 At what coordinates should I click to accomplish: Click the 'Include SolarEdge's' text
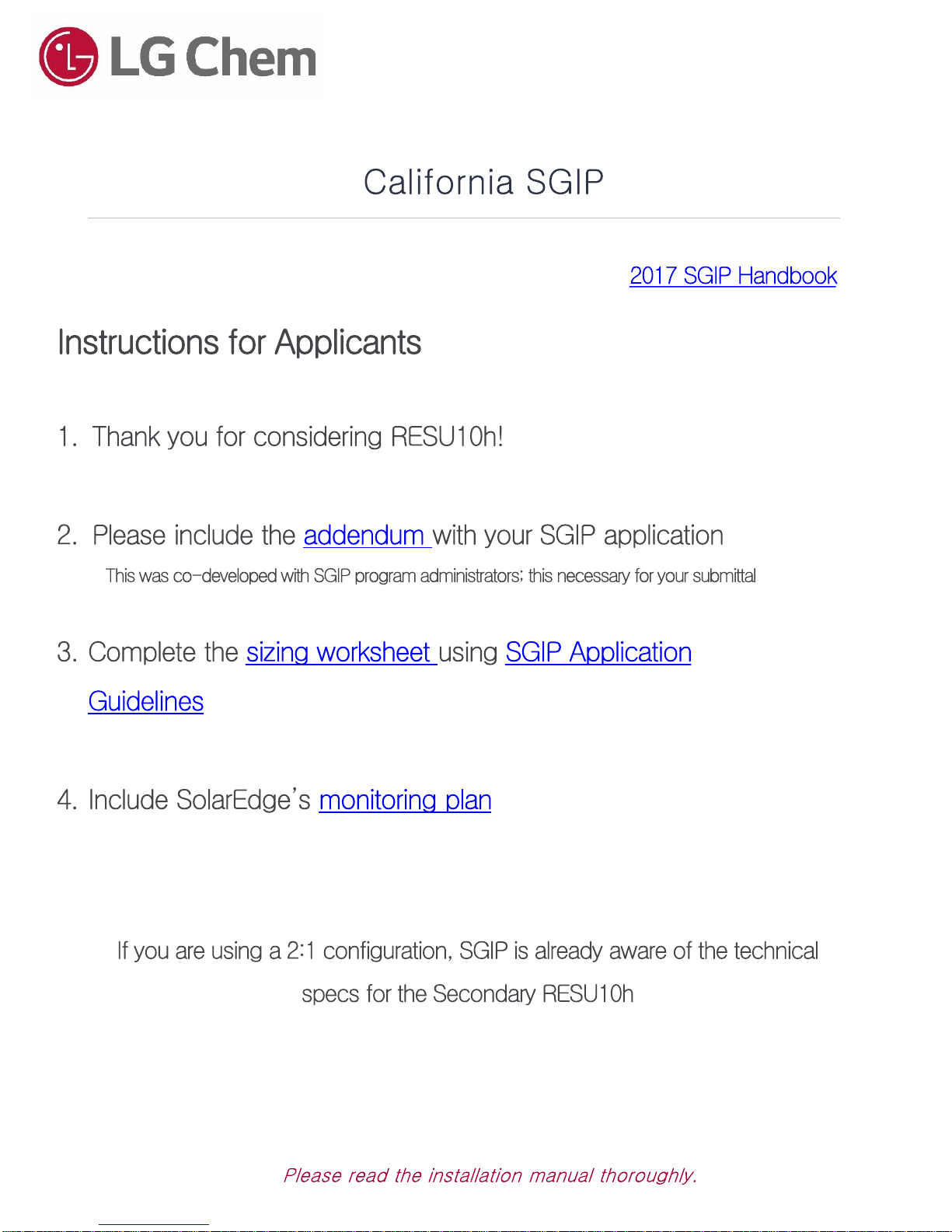tap(199, 800)
